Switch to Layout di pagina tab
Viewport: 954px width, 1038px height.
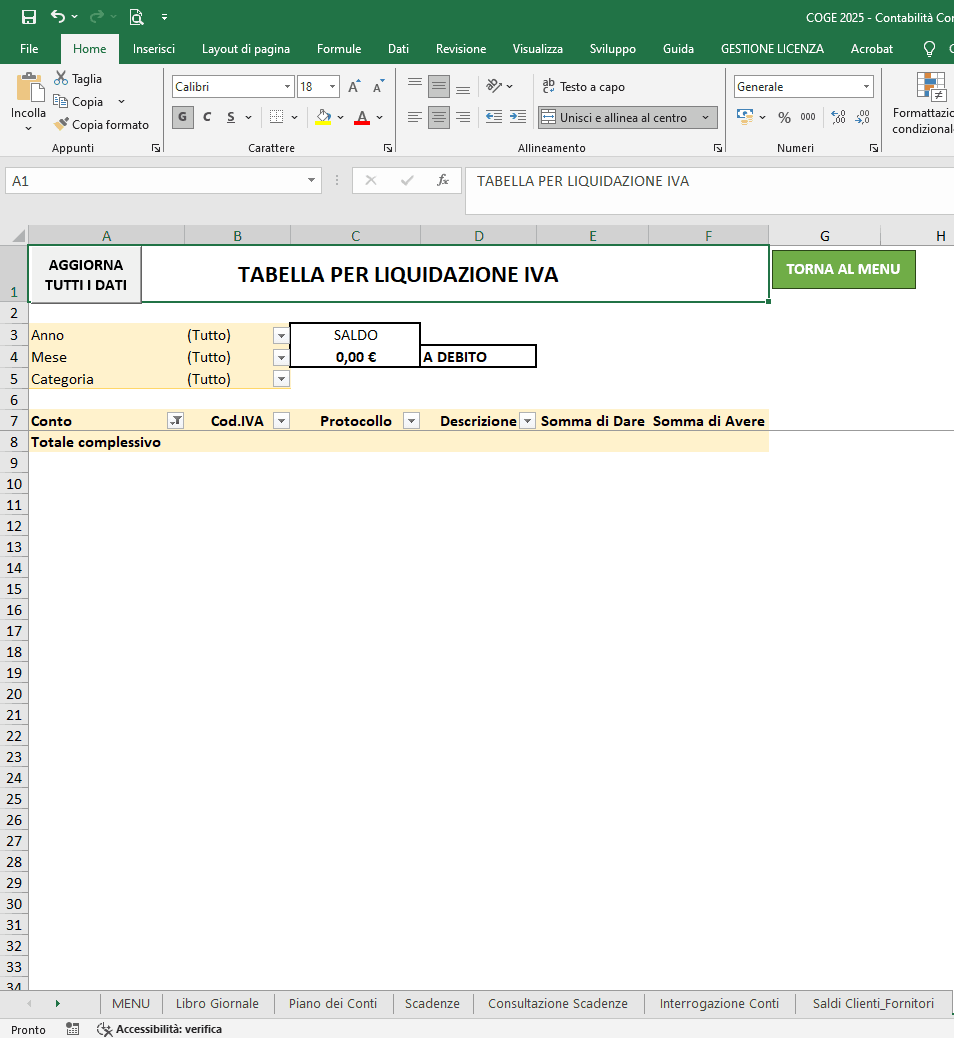pos(246,49)
